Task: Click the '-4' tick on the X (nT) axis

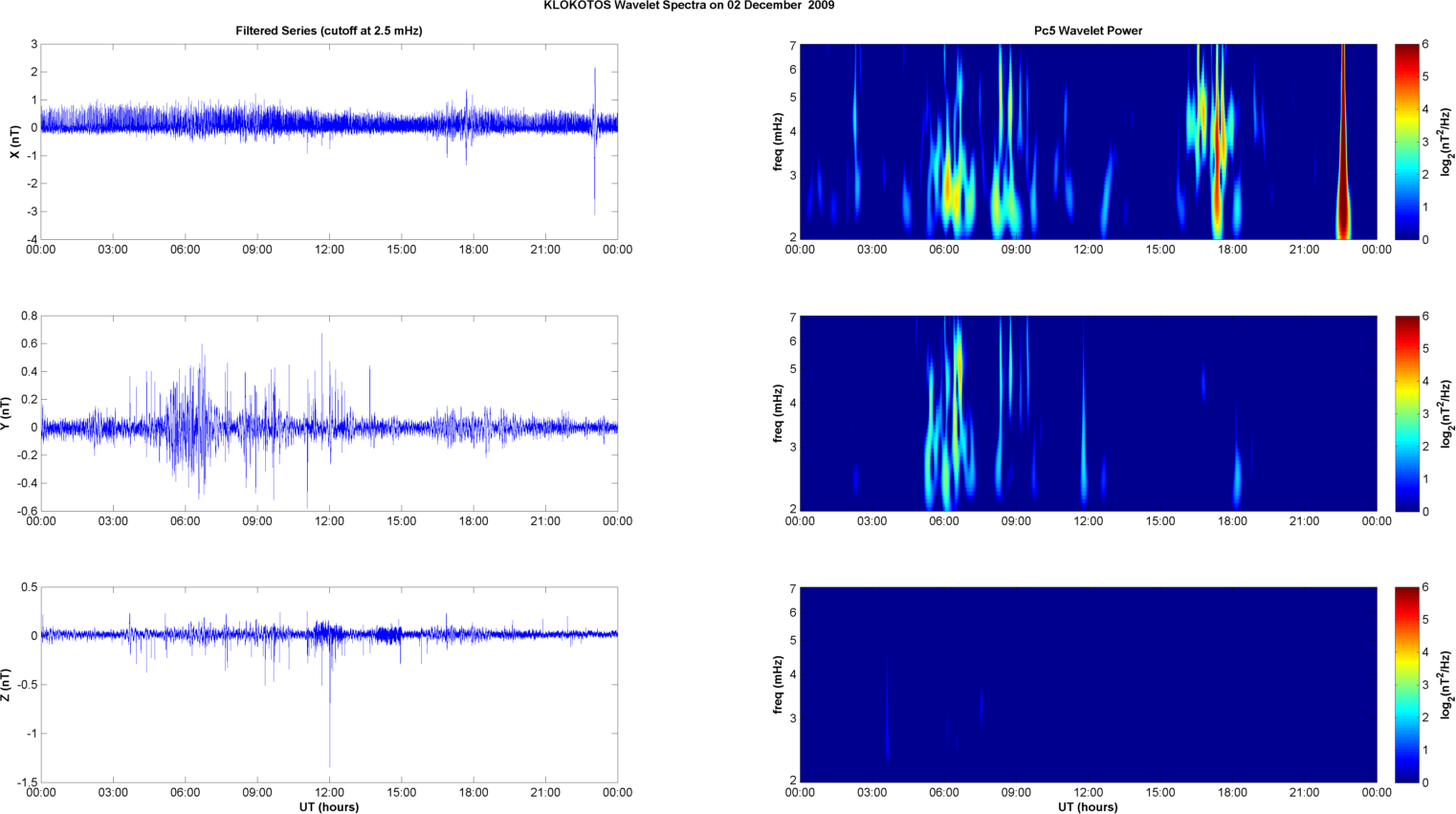Action: [32, 239]
